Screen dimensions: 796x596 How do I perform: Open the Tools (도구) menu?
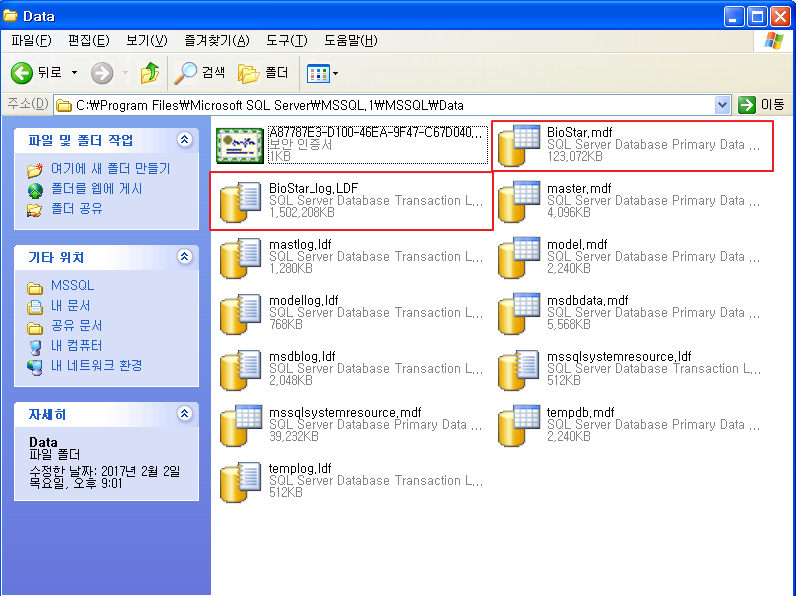tap(287, 41)
